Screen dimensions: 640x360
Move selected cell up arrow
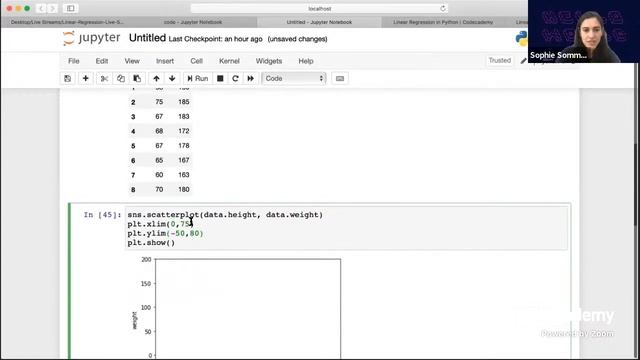pos(156,78)
